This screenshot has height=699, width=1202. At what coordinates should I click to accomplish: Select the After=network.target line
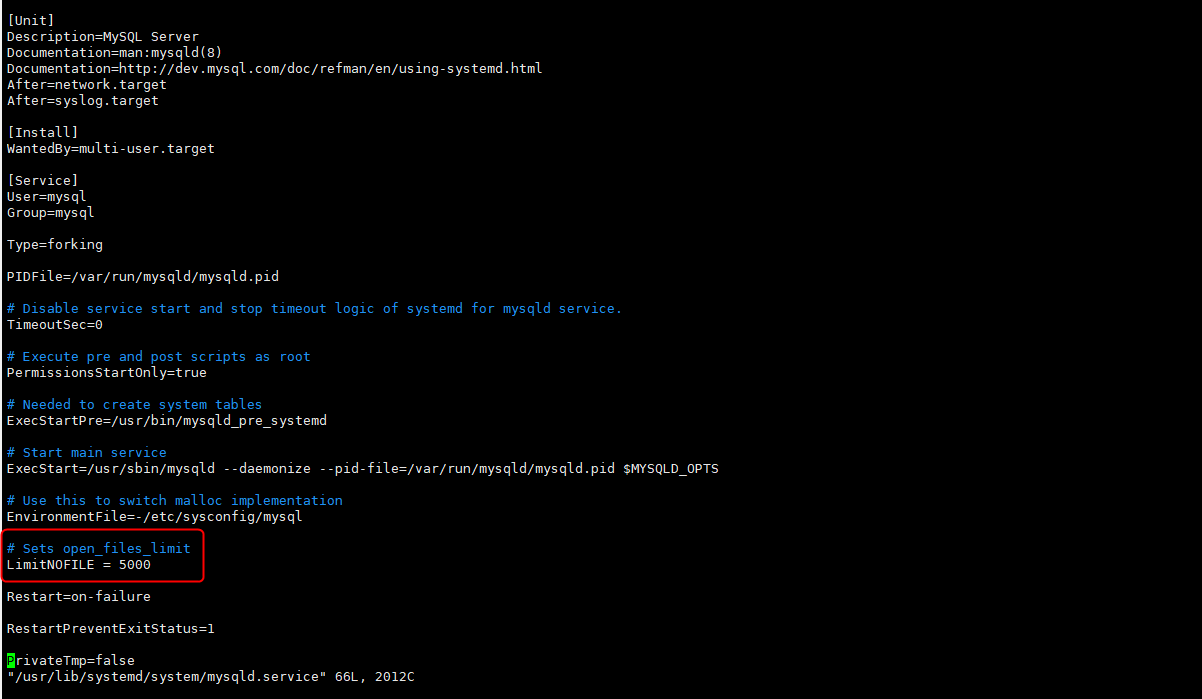pyautogui.click(x=87, y=84)
